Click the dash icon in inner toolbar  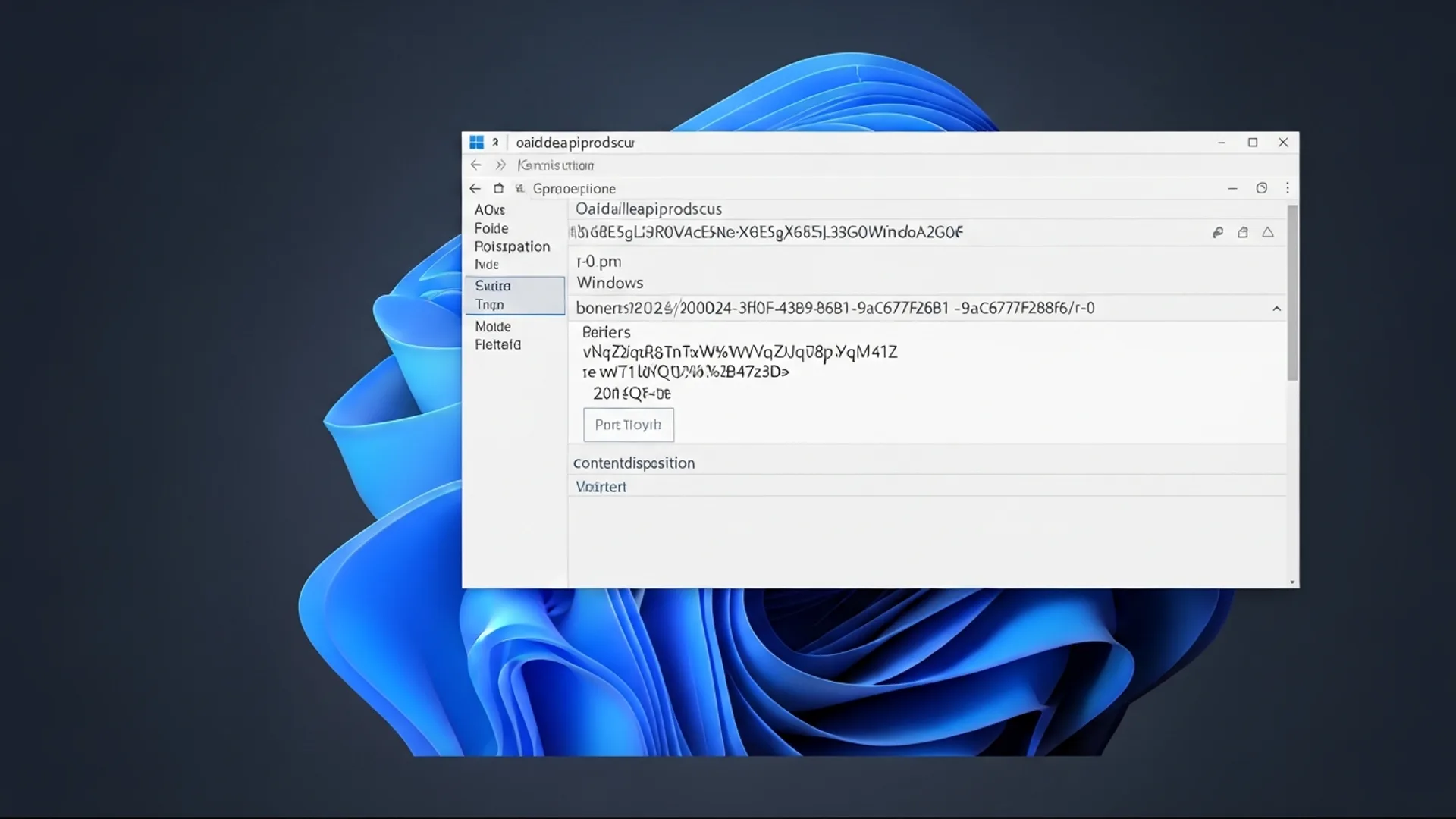coord(1232,188)
